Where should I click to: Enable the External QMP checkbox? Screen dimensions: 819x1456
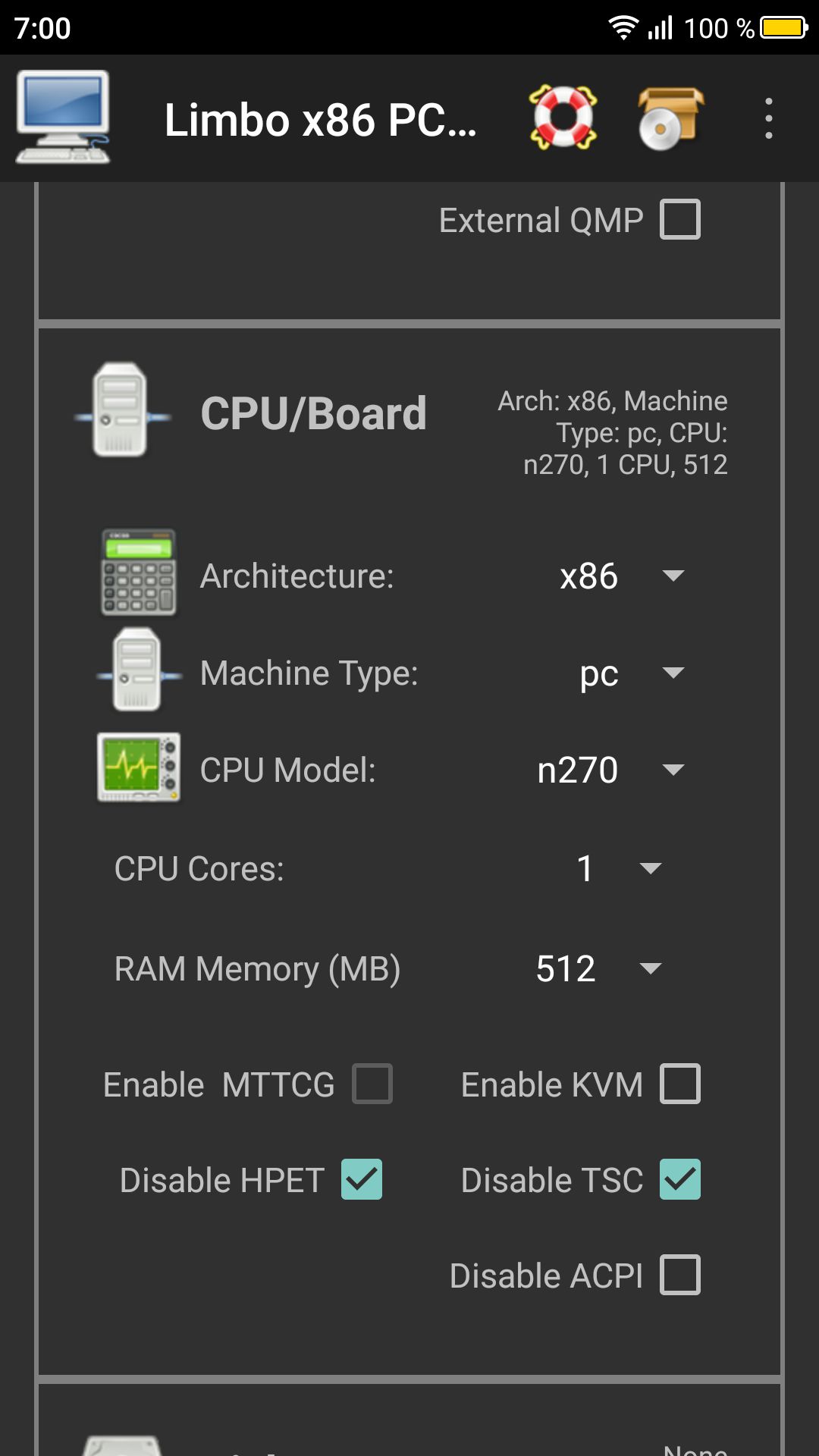coord(679,220)
